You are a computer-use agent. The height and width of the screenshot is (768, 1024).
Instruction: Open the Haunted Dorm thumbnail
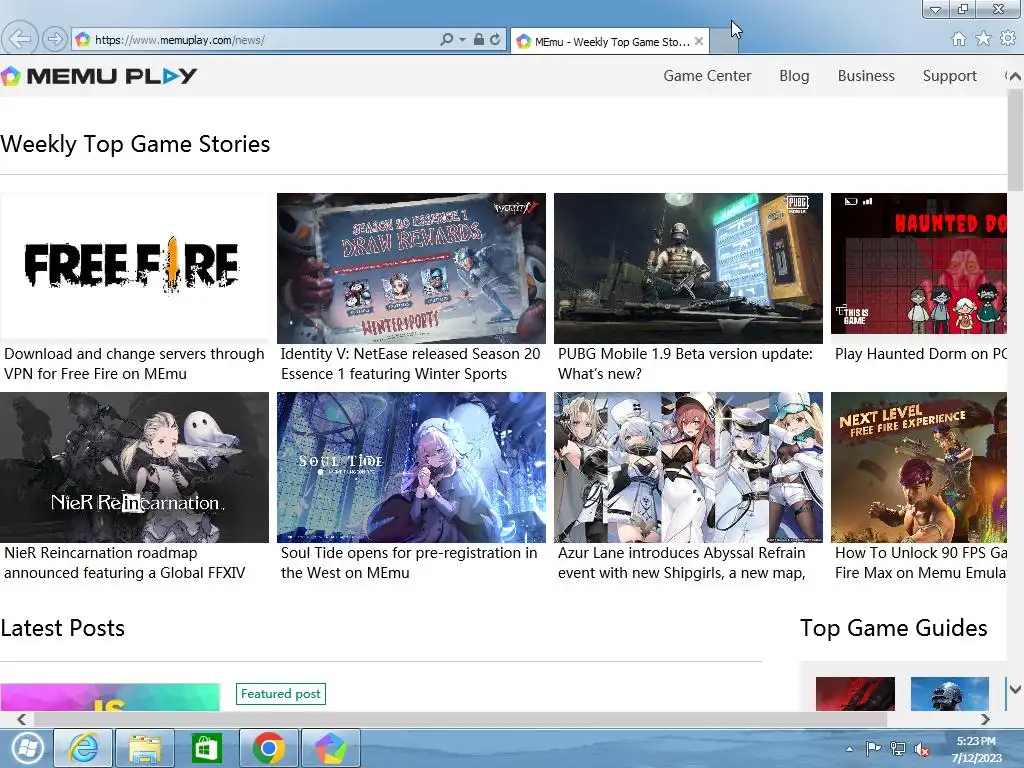coord(919,264)
